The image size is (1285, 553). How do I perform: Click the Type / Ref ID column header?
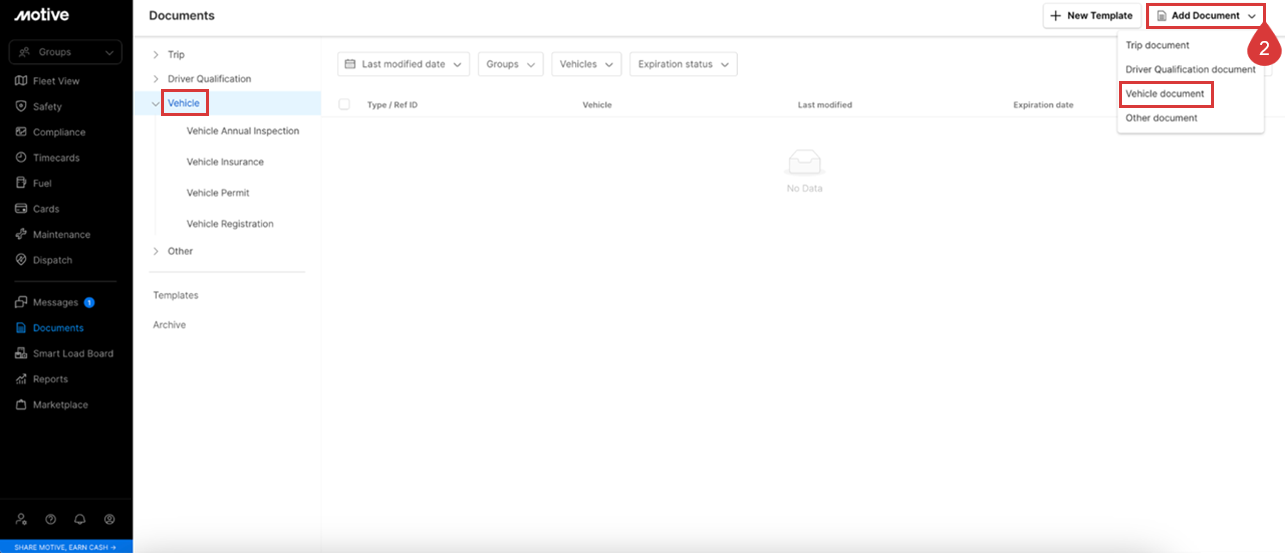tap(392, 105)
